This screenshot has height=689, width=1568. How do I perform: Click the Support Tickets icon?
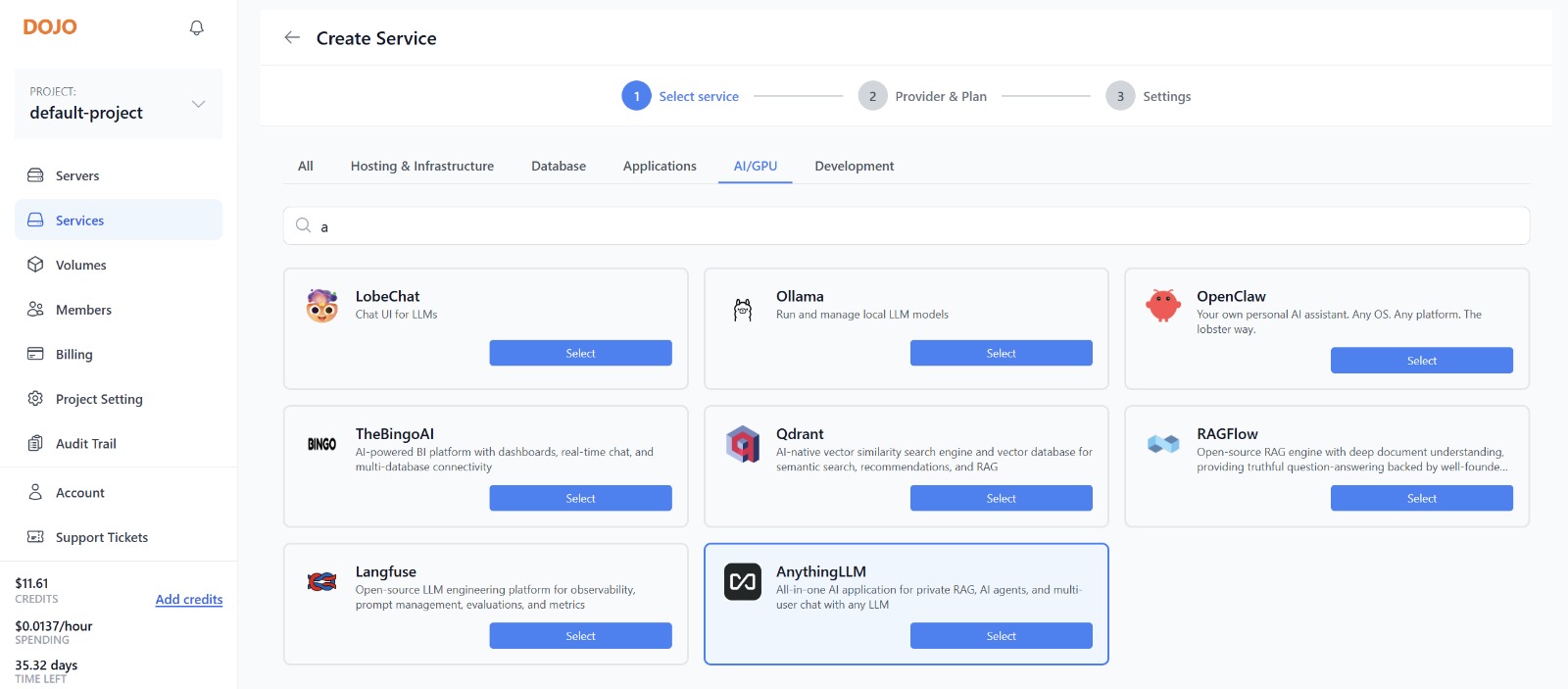pos(35,537)
